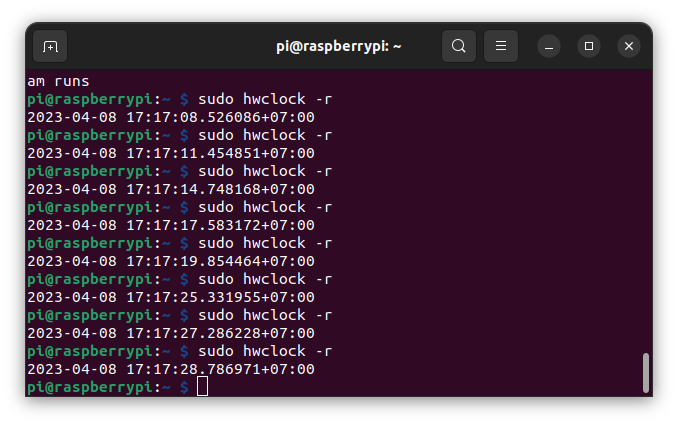Image resolution: width=678 pixels, height=425 pixels.
Task: Click the 17:17:08.526086 timestamp output line
Action: [171, 117]
